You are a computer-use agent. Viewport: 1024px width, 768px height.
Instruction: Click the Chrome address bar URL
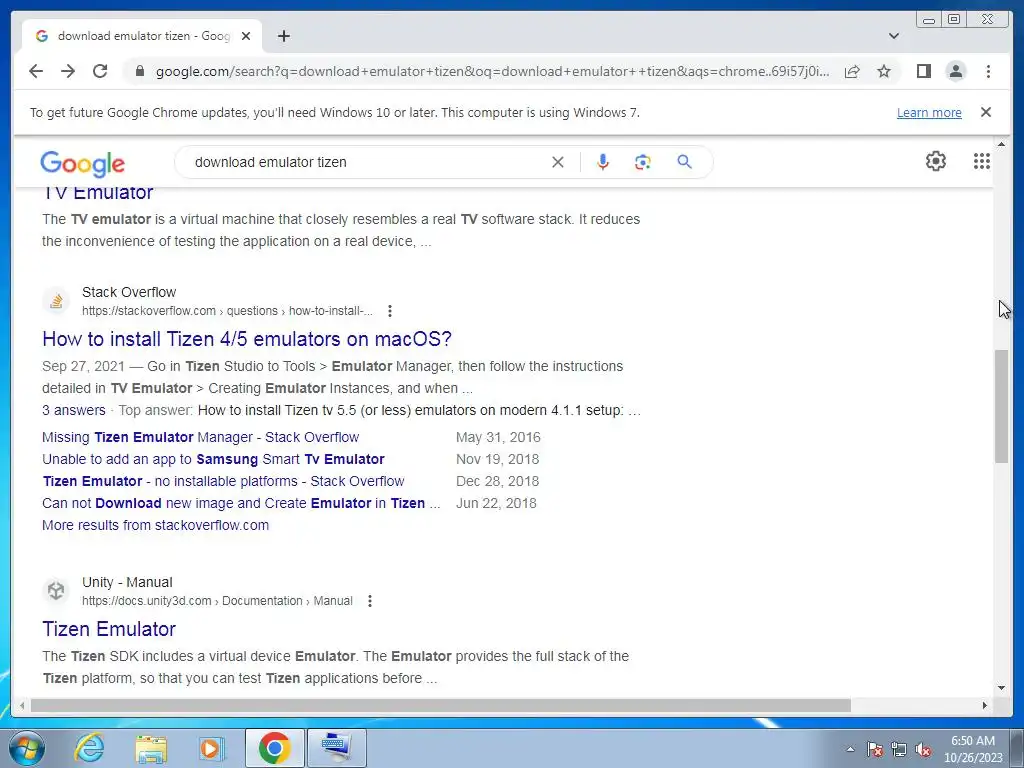point(492,71)
